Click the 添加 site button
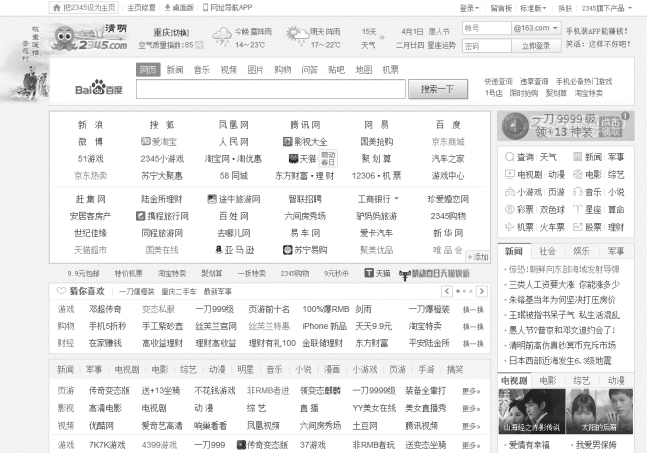The width and height of the screenshot is (647, 453). (477, 257)
